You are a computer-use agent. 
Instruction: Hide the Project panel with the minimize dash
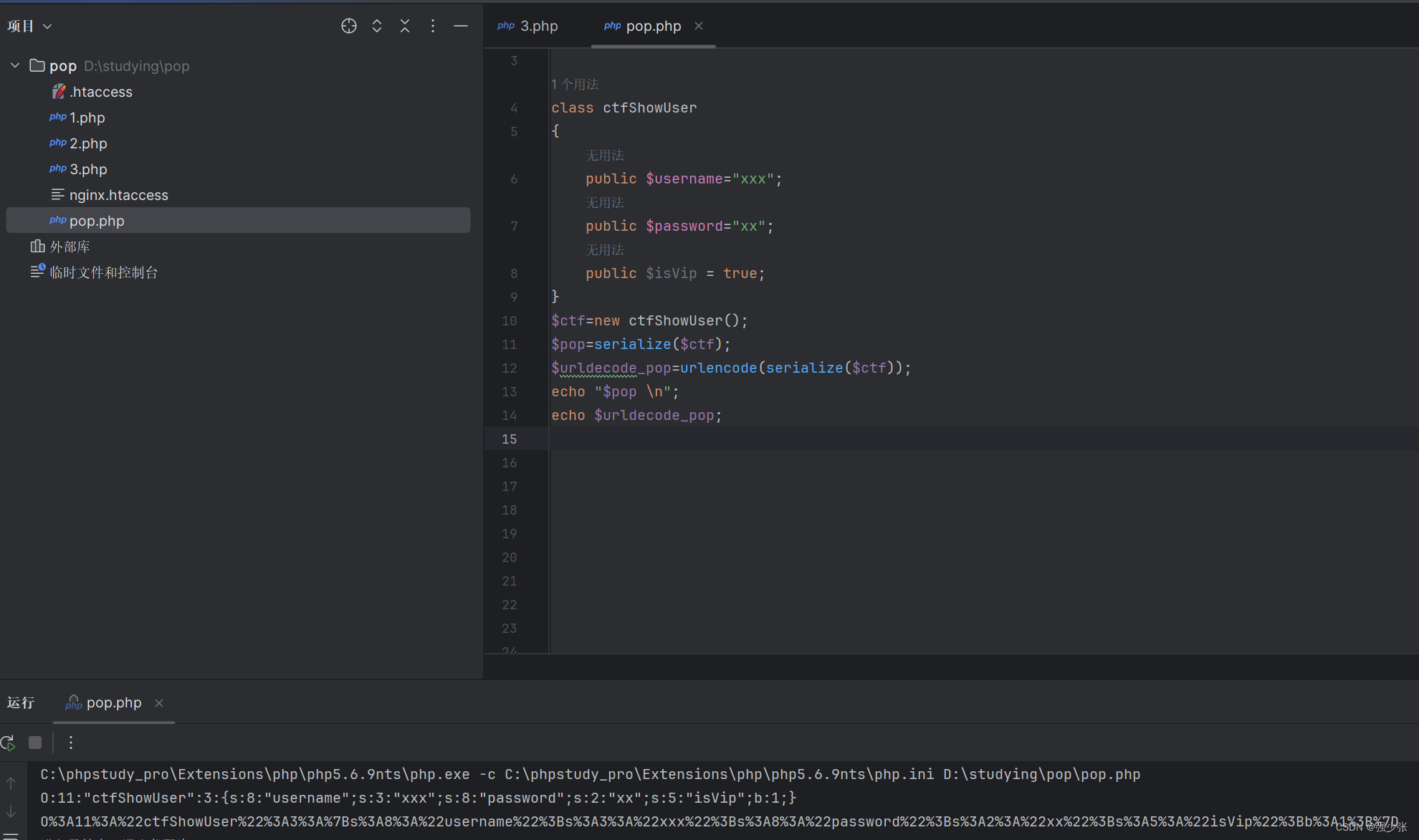click(x=461, y=26)
